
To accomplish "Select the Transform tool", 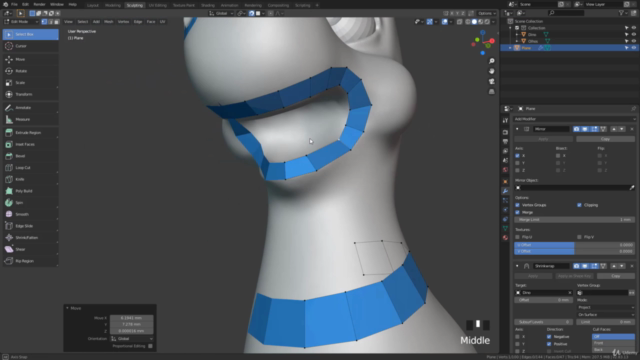I will (x=31, y=94).
